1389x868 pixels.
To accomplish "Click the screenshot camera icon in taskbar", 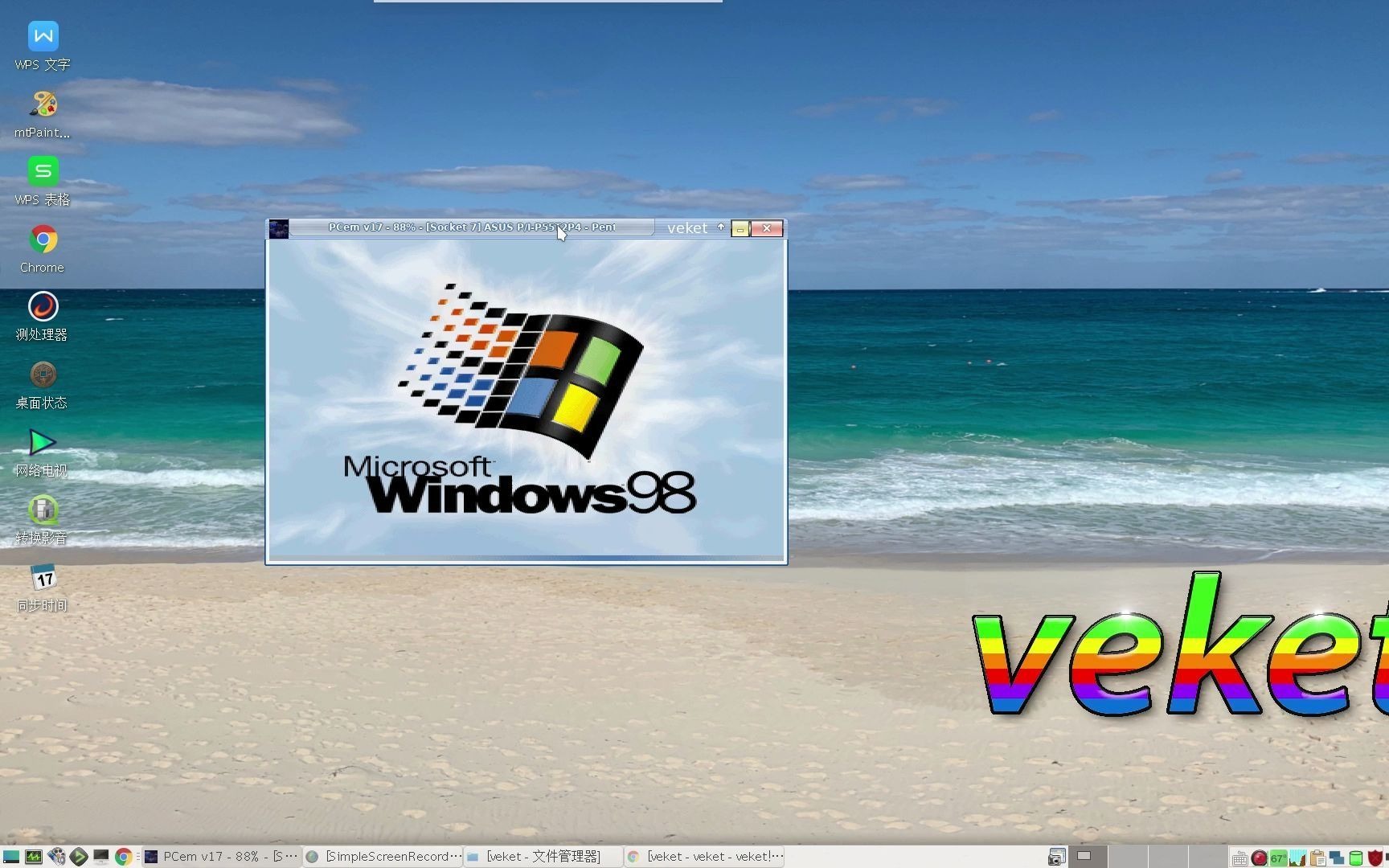I will (x=1056, y=858).
